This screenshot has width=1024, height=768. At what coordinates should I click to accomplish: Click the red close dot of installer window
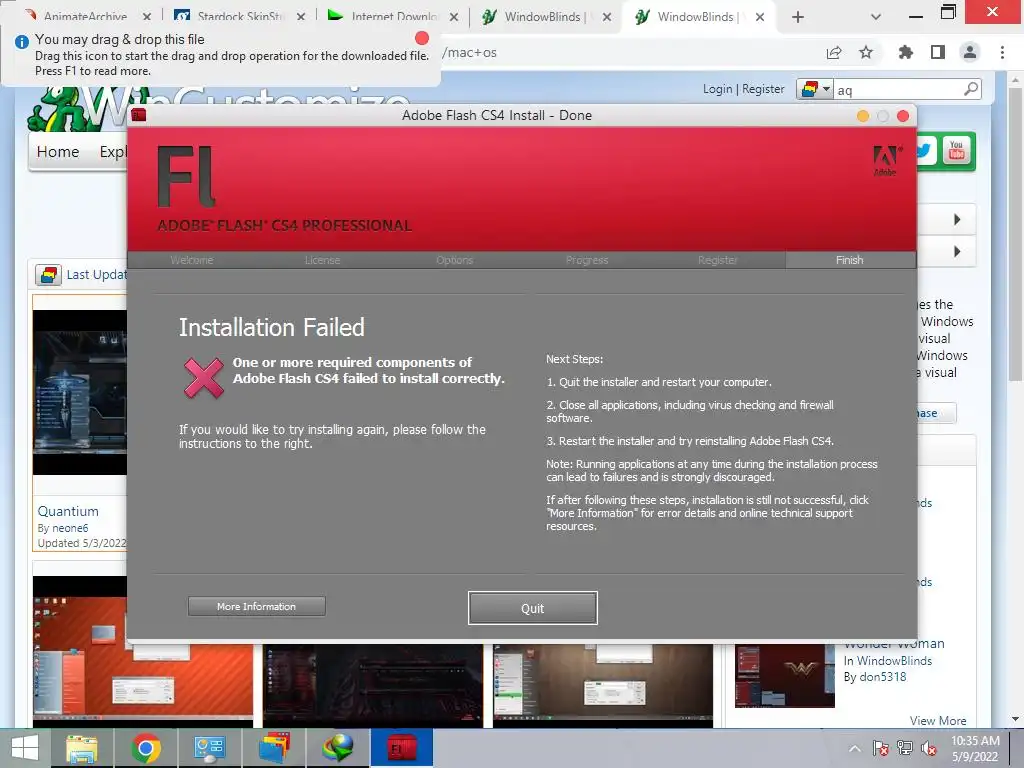[903, 116]
